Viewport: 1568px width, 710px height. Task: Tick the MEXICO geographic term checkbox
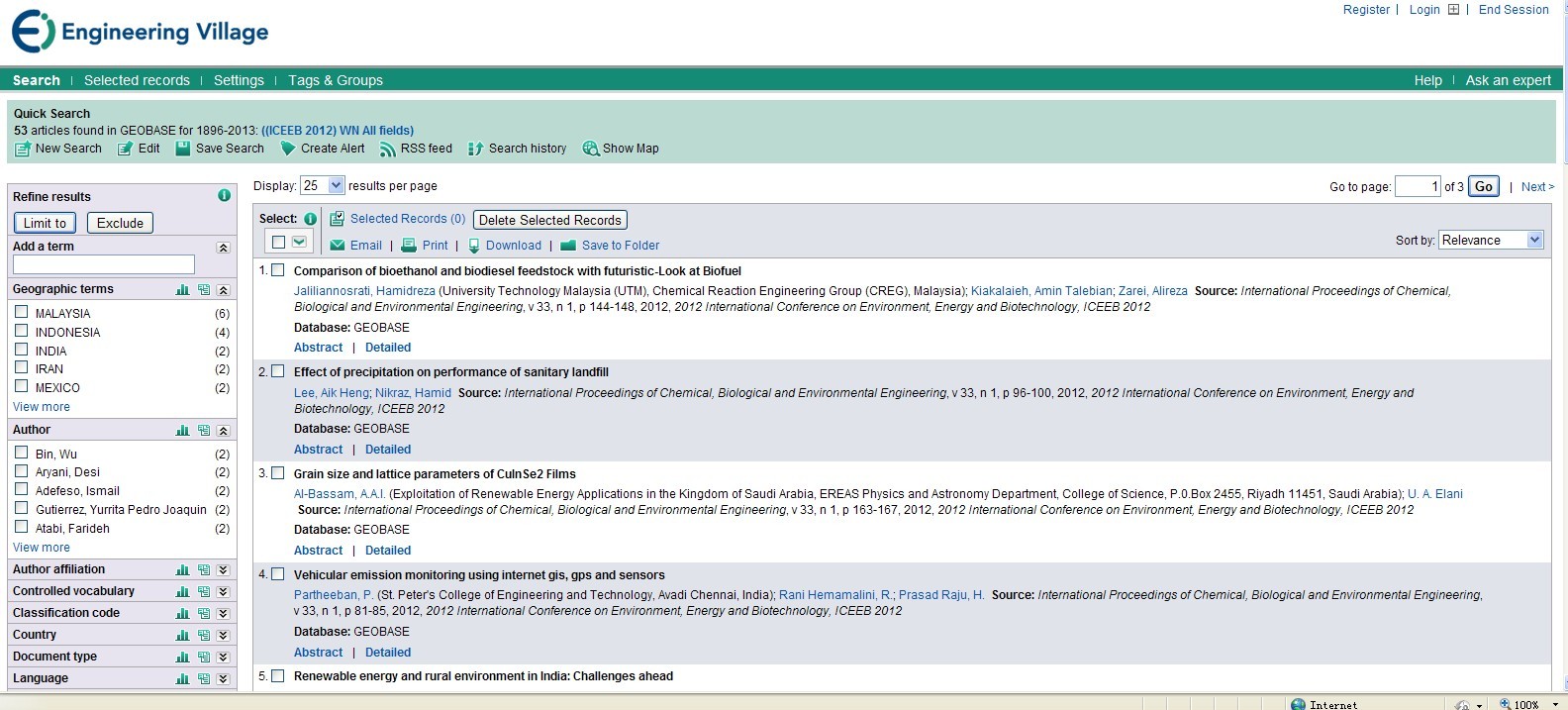pos(21,386)
